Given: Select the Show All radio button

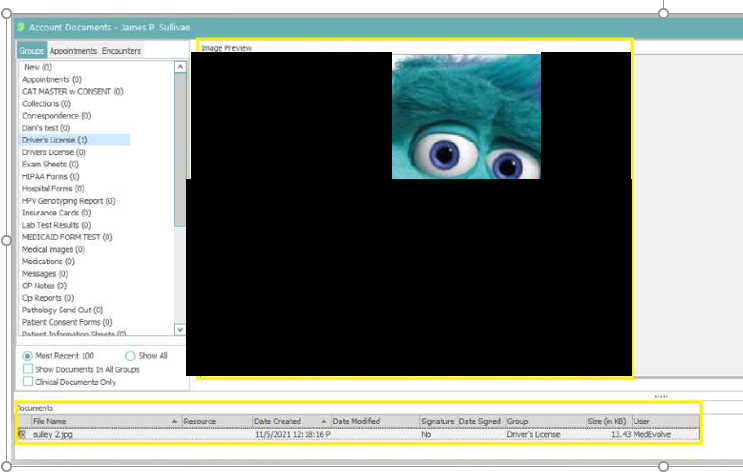Looking at the screenshot, I should point(130,356).
